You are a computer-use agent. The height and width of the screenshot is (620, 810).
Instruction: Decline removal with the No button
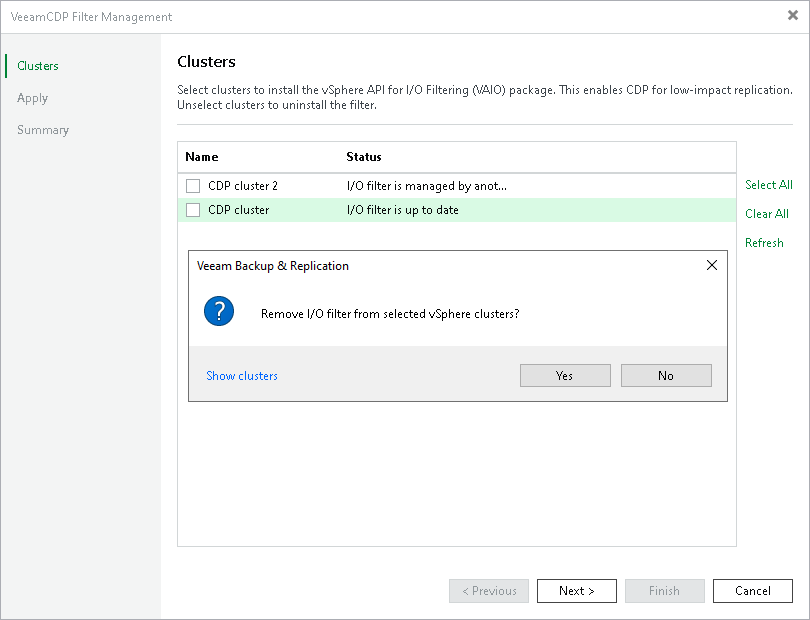pos(666,376)
